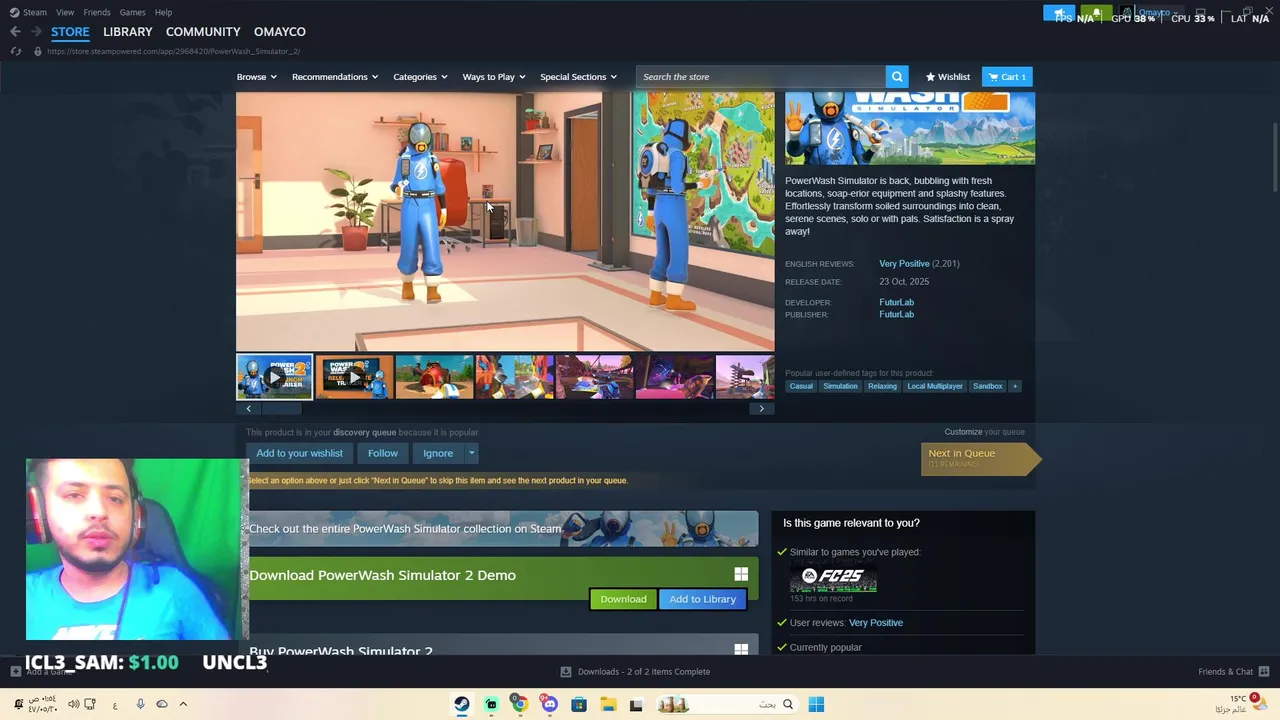Screen dimensions: 1280x720
Task: Select the fourth screenshot thumbnail
Action: click(x=514, y=377)
